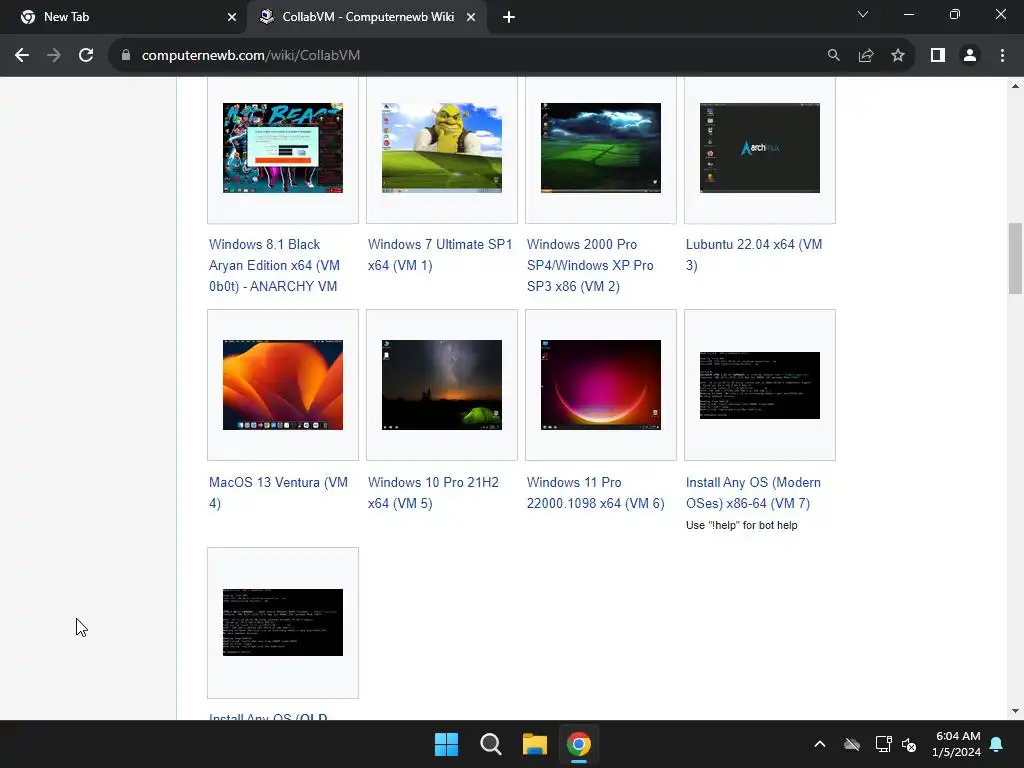
Task: Click the scrollbar down arrow
Action: [x=1015, y=711]
